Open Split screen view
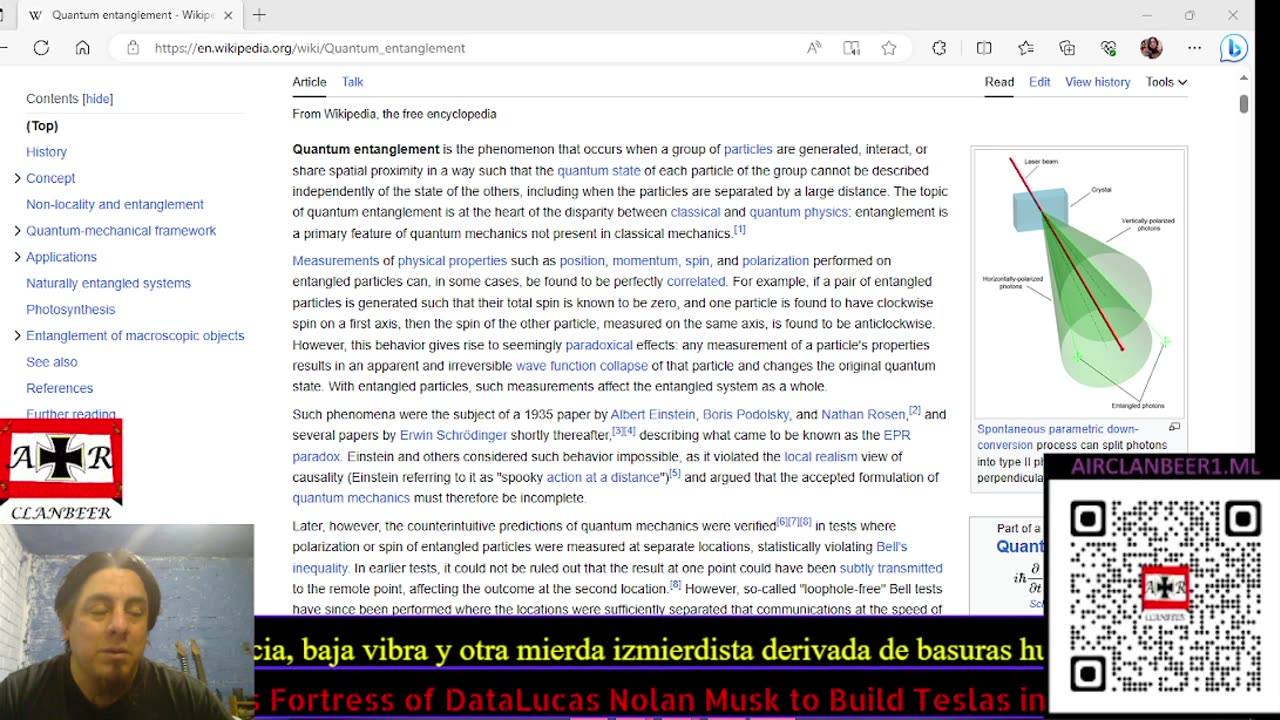This screenshot has width=1280, height=720. (x=984, y=48)
